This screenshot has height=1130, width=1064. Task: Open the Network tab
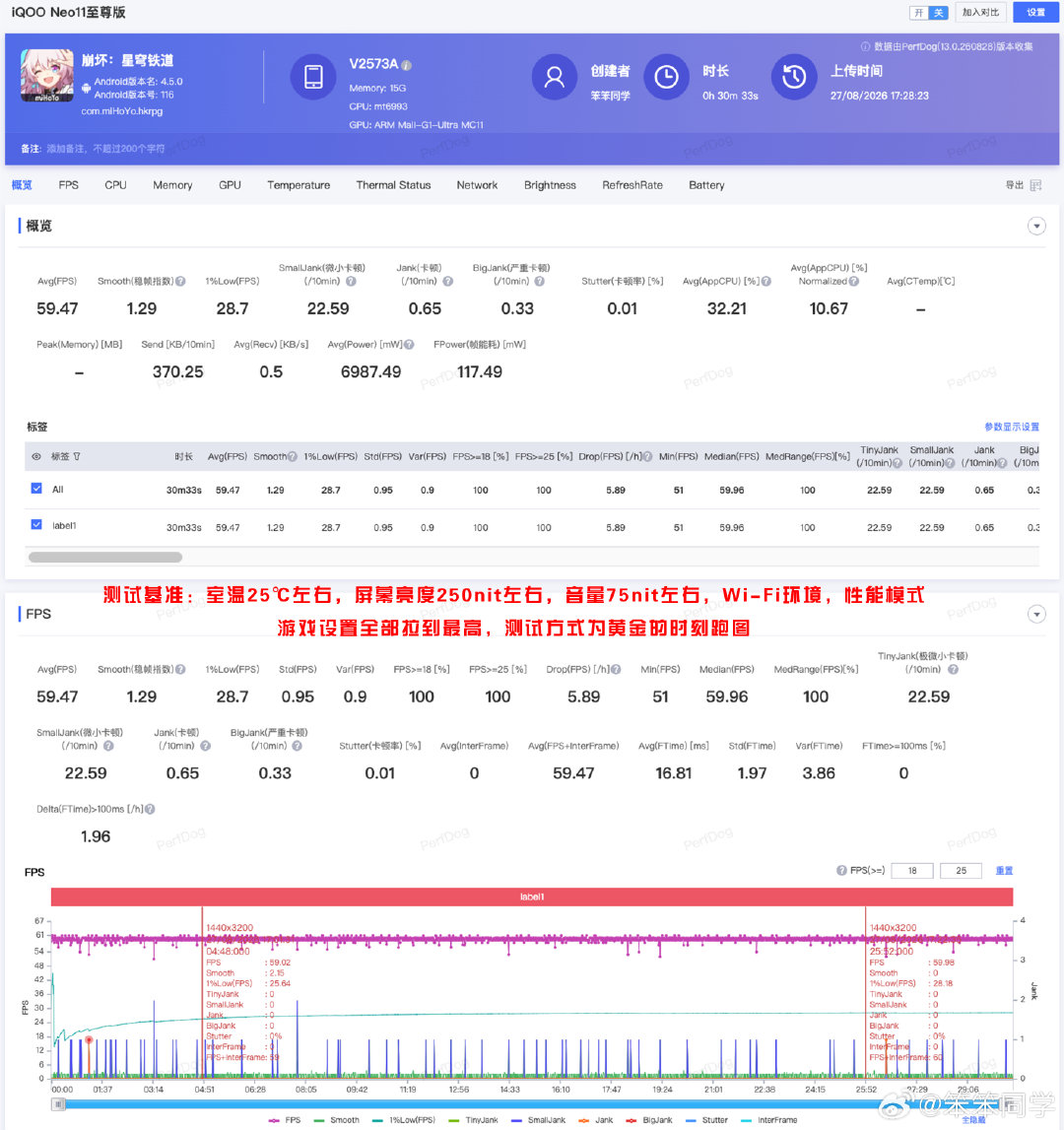pyautogui.click(x=477, y=185)
